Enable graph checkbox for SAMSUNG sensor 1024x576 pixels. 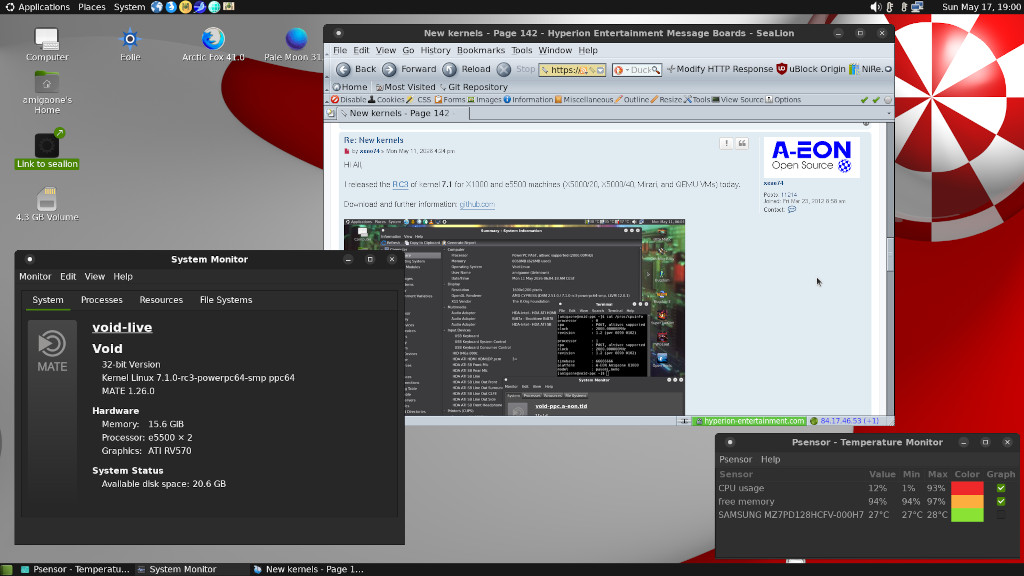(1000, 515)
